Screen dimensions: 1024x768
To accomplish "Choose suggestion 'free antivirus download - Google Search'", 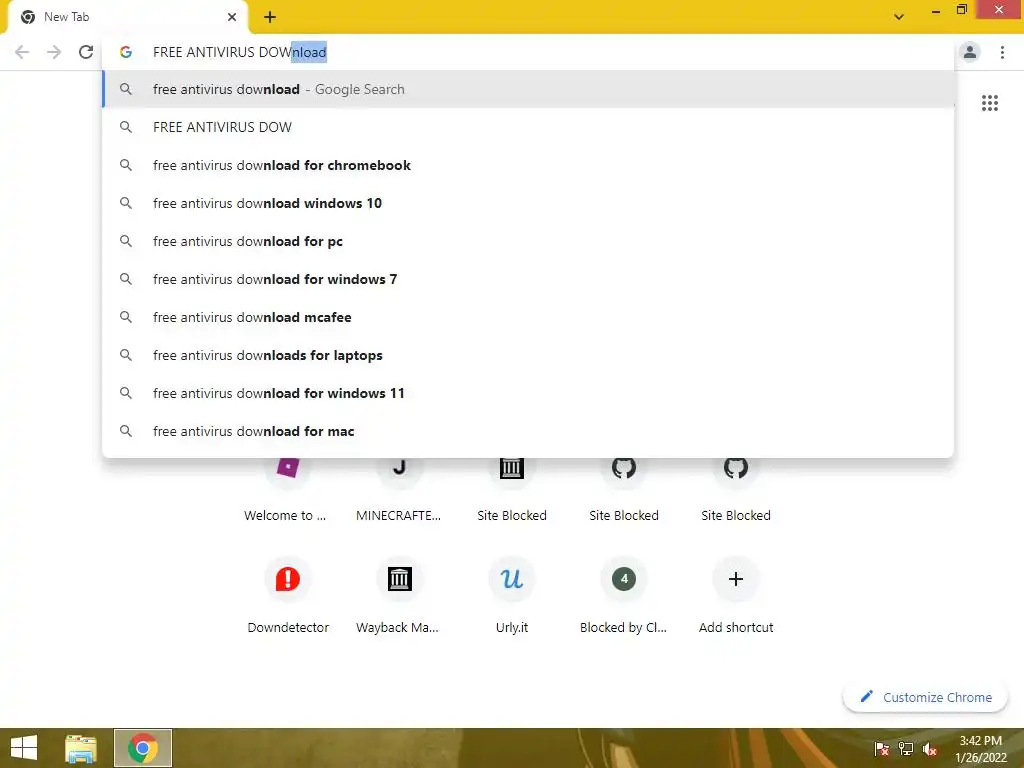I will pos(528,89).
